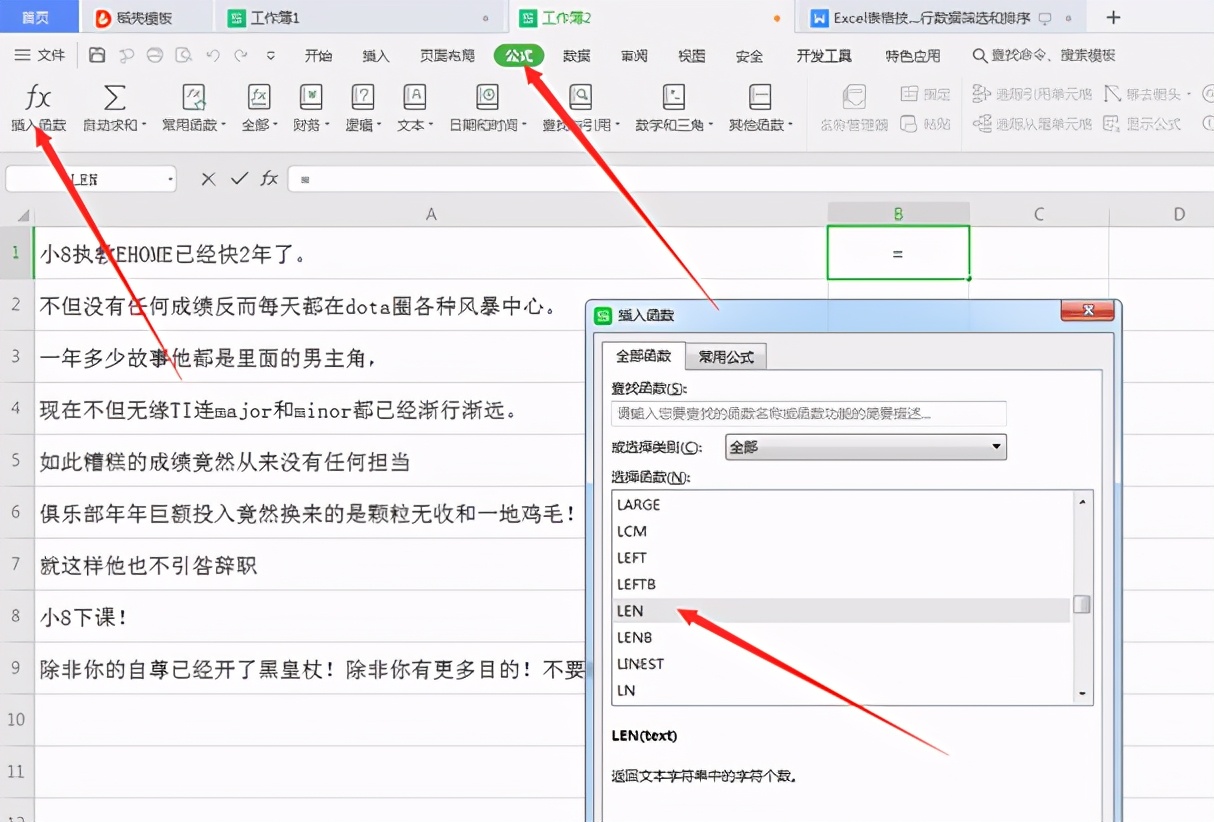Click the function list scrollbar up arrow
The image size is (1214, 822).
(x=1082, y=501)
